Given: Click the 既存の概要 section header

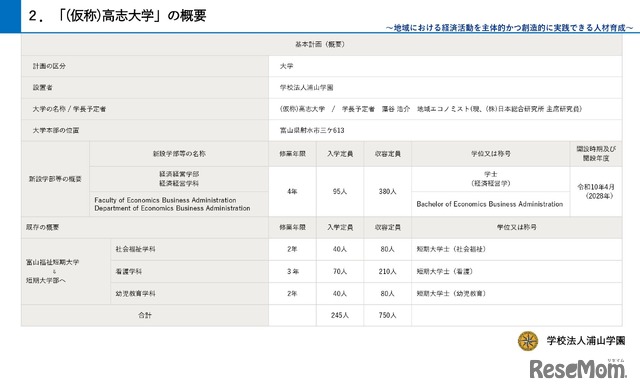Looking at the screenshot, I should (x=145, y=227).
